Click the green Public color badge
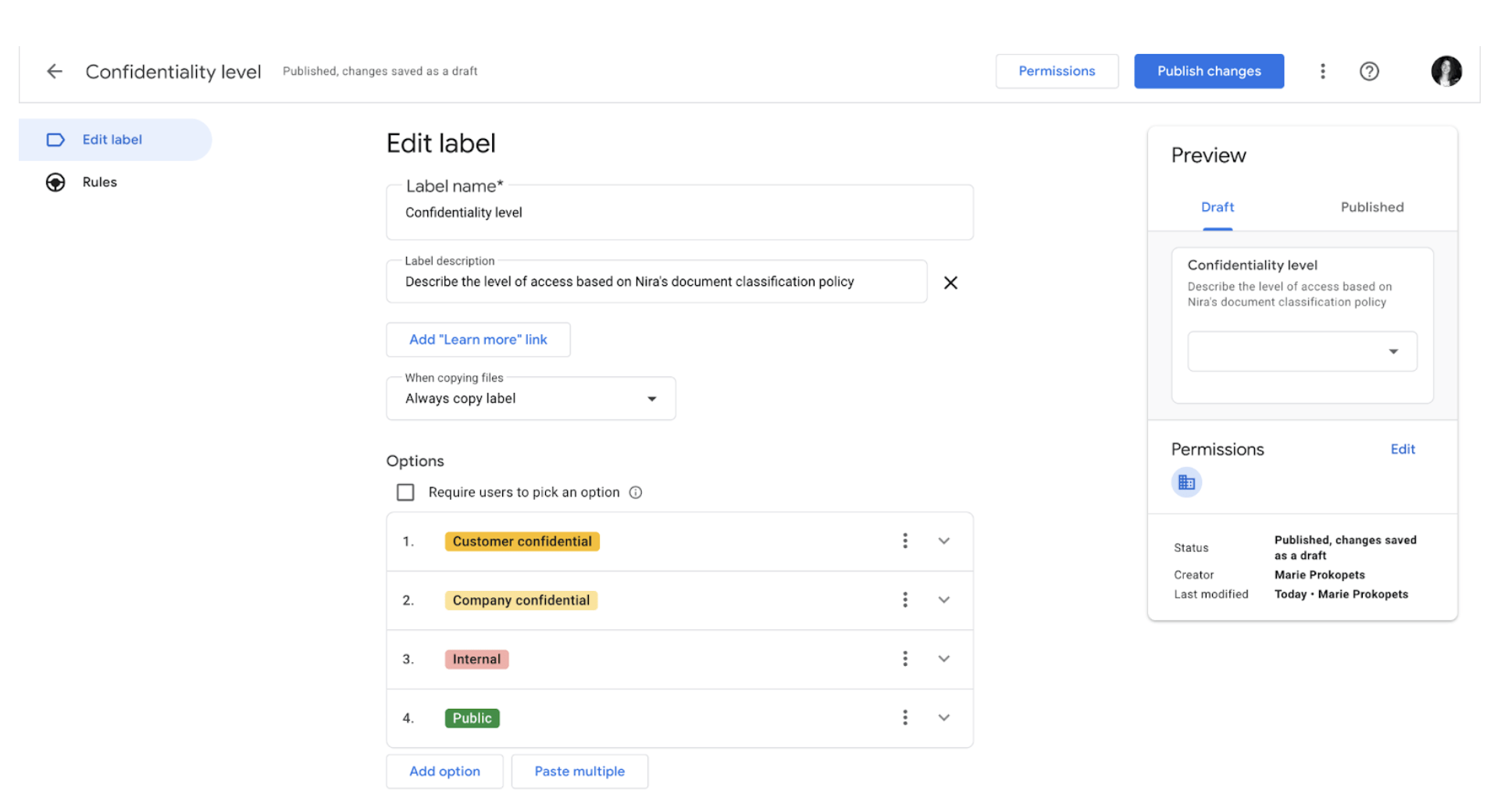This screenshot has height=812, width=1501. pyautogui.click(x=472, y=718)
